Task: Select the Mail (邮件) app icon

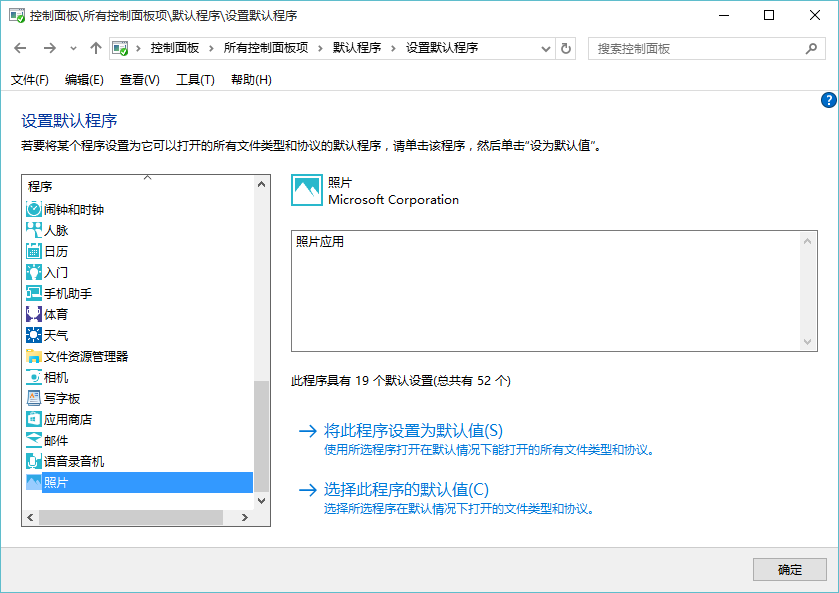Action: click(34, 440)
